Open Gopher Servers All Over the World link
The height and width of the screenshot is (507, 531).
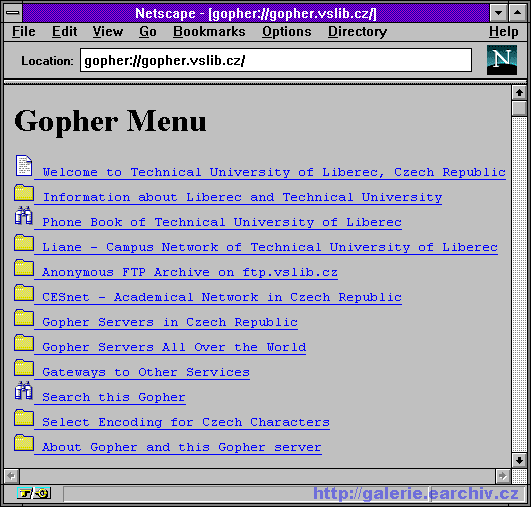[174, 347]
